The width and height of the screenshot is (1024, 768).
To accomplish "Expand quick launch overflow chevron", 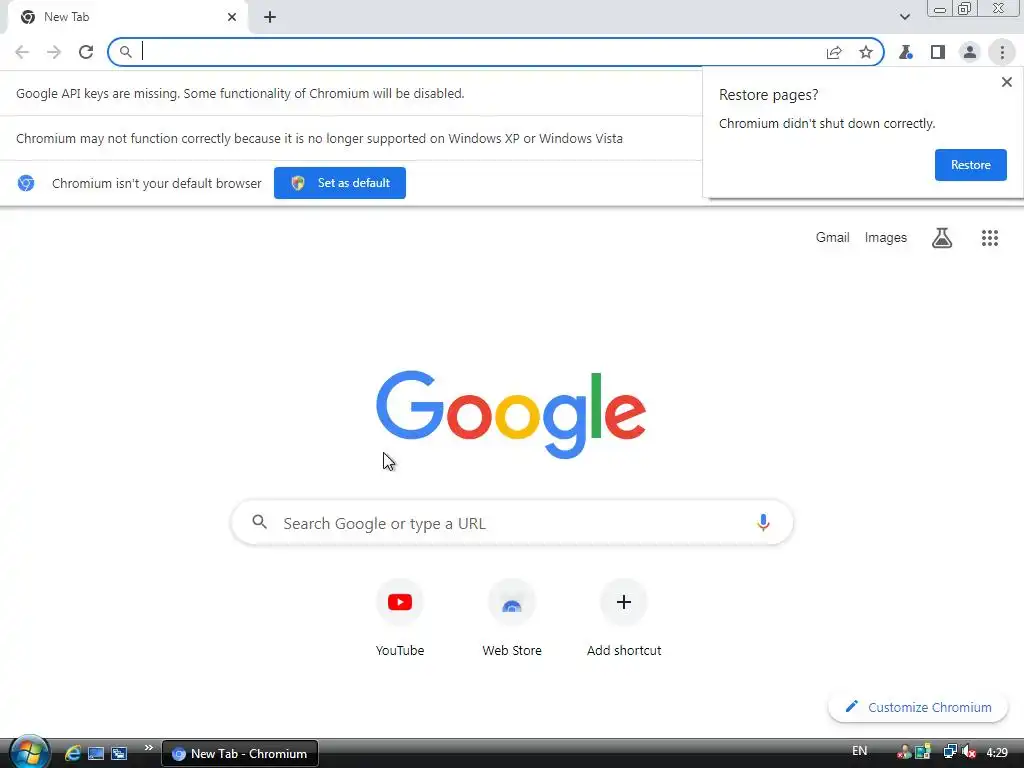I will 148,748.
